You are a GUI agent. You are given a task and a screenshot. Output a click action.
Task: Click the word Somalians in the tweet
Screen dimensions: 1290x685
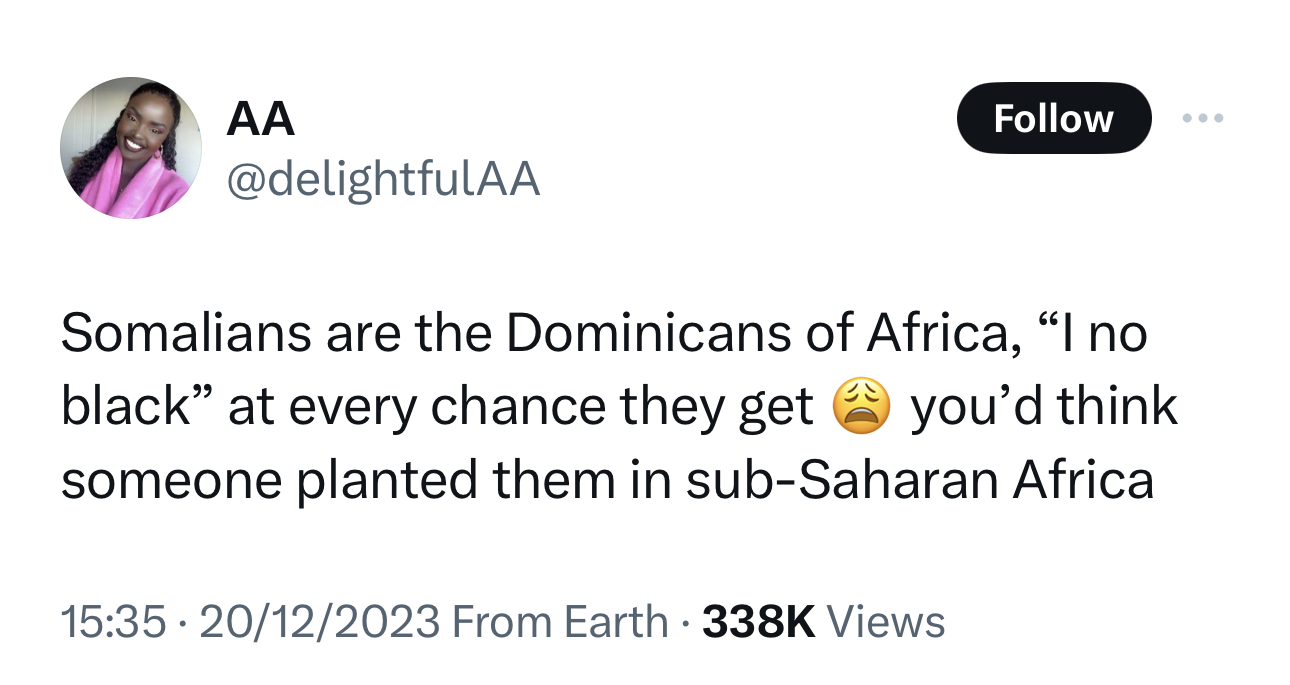click(185, 333)
